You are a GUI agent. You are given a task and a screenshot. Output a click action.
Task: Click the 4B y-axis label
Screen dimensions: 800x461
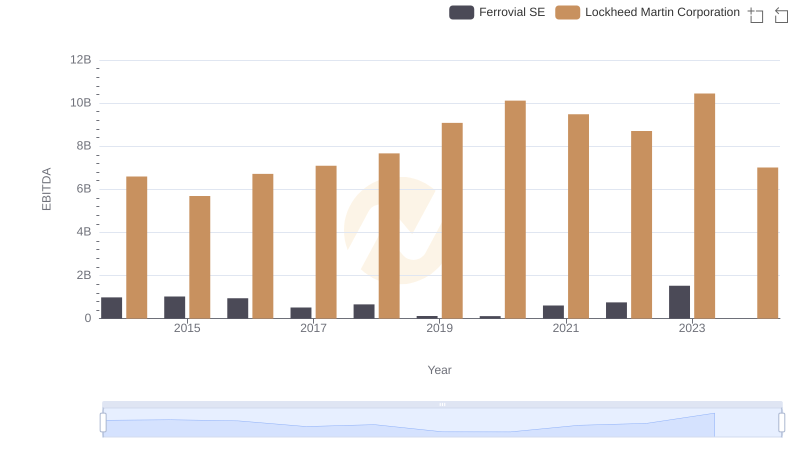[84, 232]
